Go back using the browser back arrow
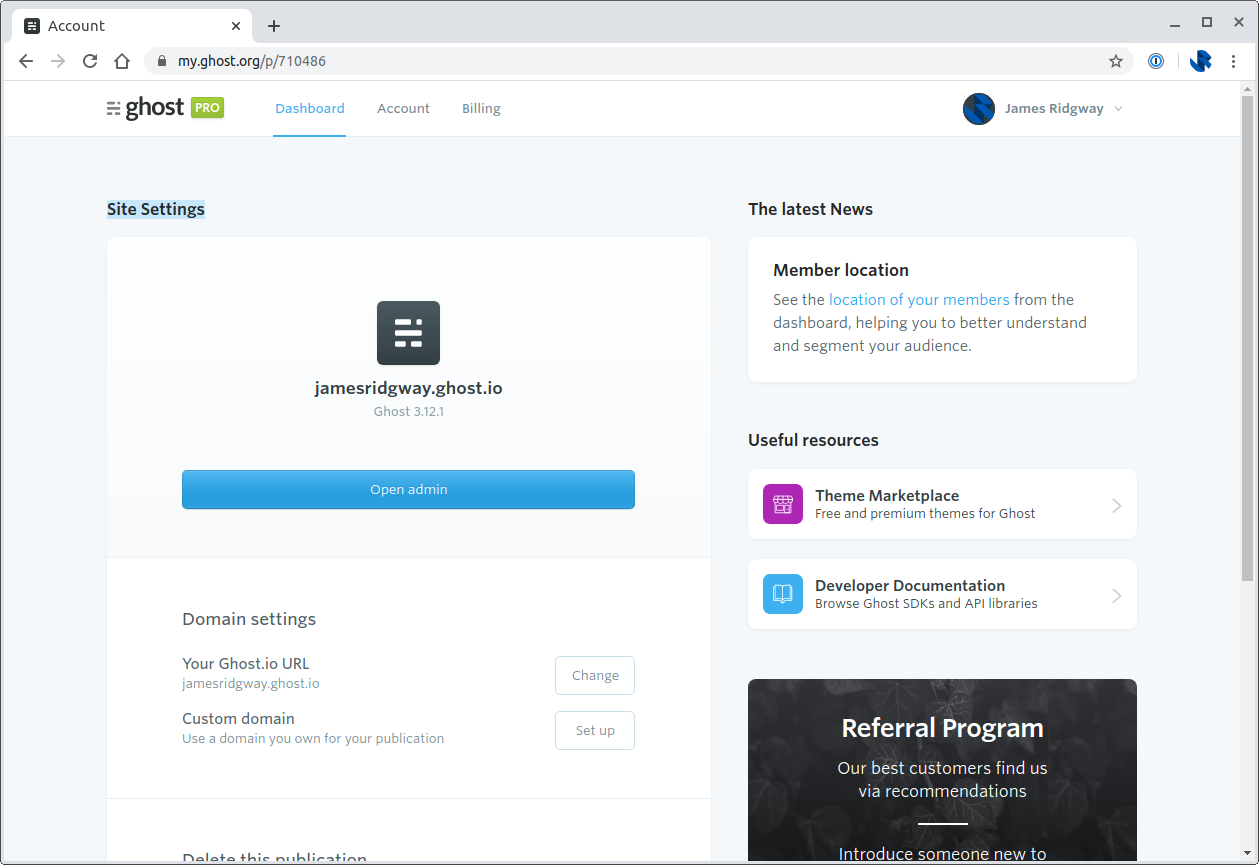This screenshot has height=865, width=1259. tap(26, 61)
